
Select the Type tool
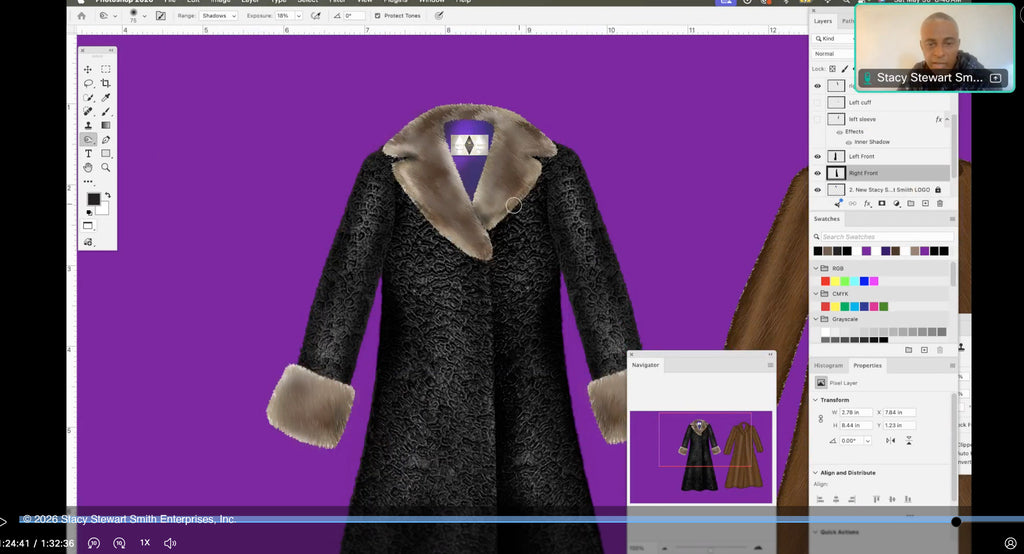pos(88,154)
